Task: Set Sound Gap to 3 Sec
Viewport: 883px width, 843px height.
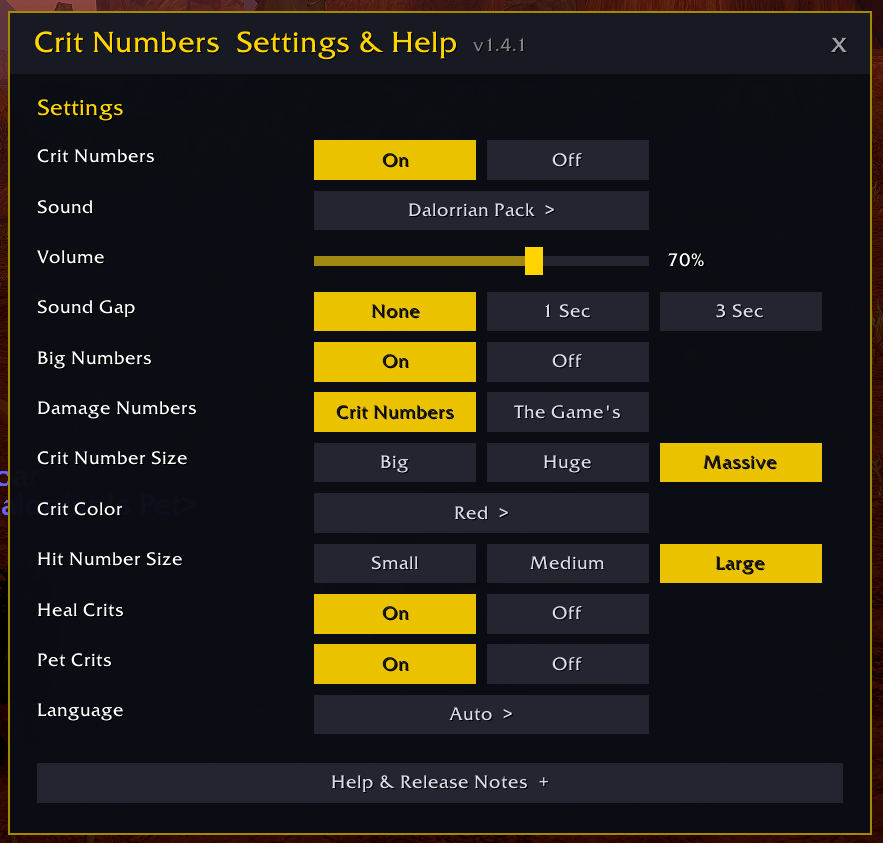Action: pyautogui.click(x=741, y=311)
